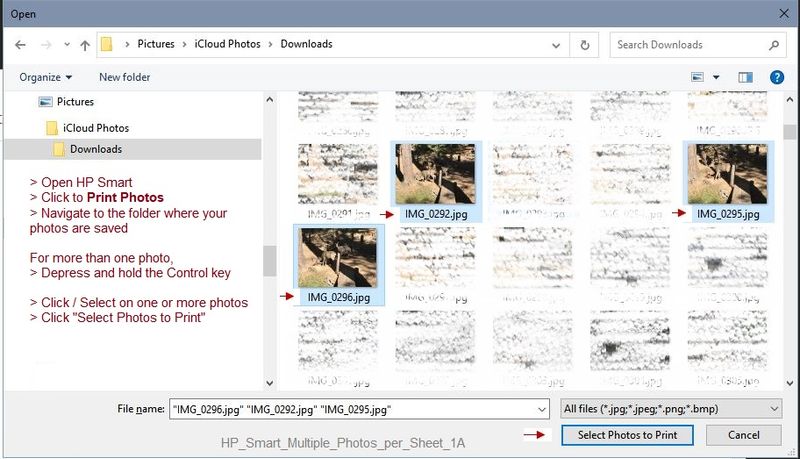The image size is (800, 459).
Task: Select the IMG_0296.jpg thumbnail
Action: tap(338, 258)
